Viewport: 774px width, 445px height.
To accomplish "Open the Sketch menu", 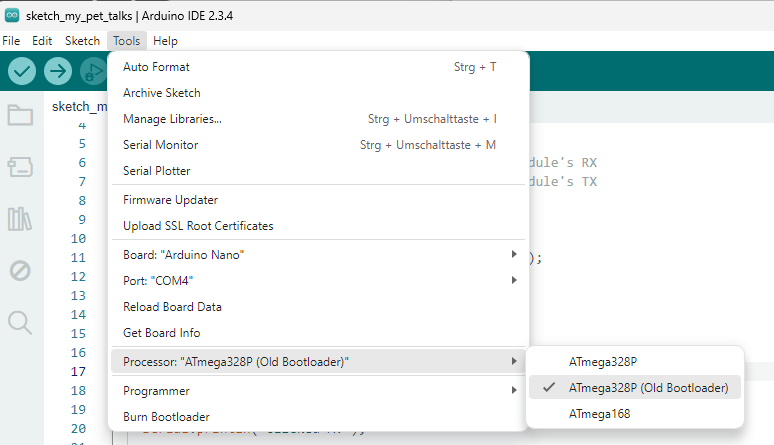I will coord(82,41).
